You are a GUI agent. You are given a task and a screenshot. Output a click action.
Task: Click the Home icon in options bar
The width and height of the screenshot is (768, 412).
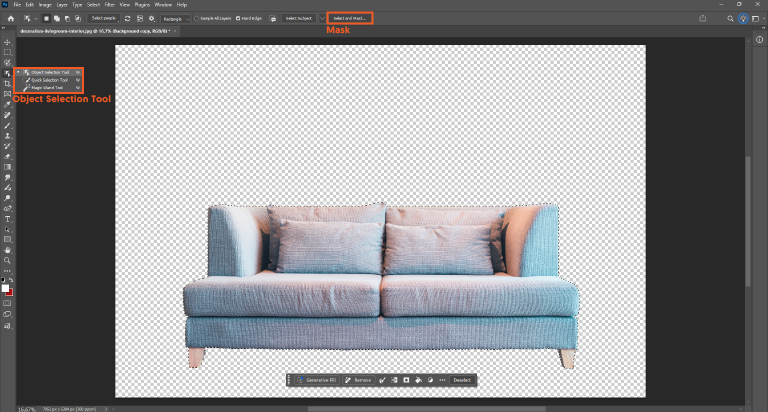pyautogui.click(x=11, y=19)
